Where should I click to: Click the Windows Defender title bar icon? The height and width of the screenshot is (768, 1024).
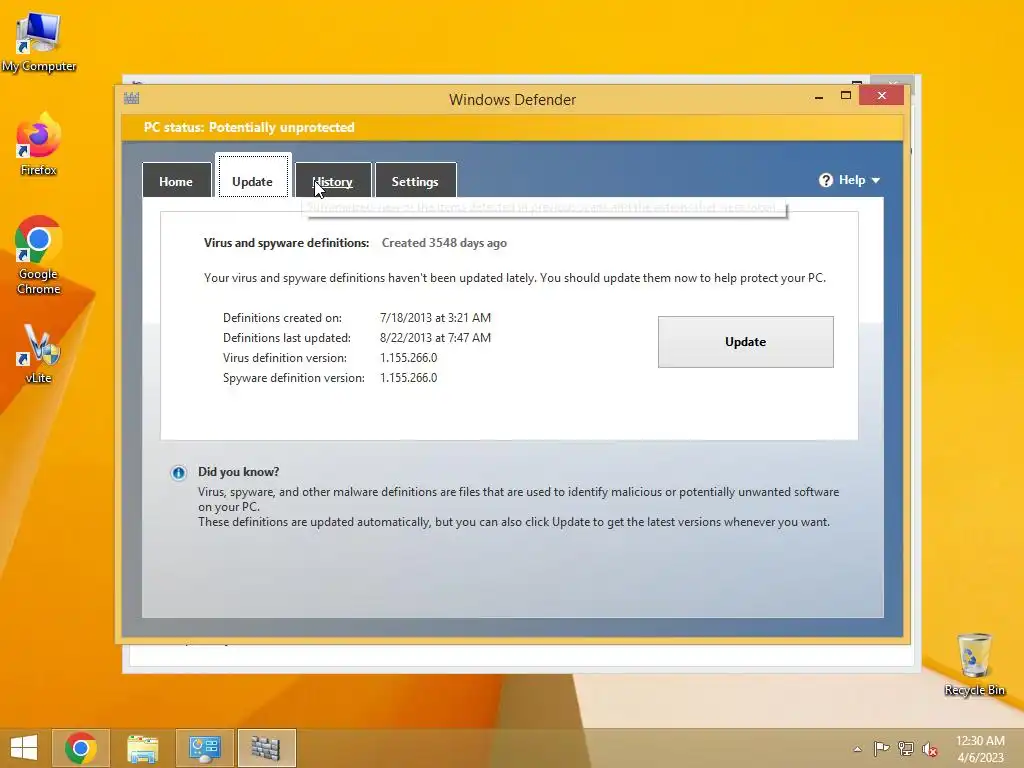click(131, 98)
